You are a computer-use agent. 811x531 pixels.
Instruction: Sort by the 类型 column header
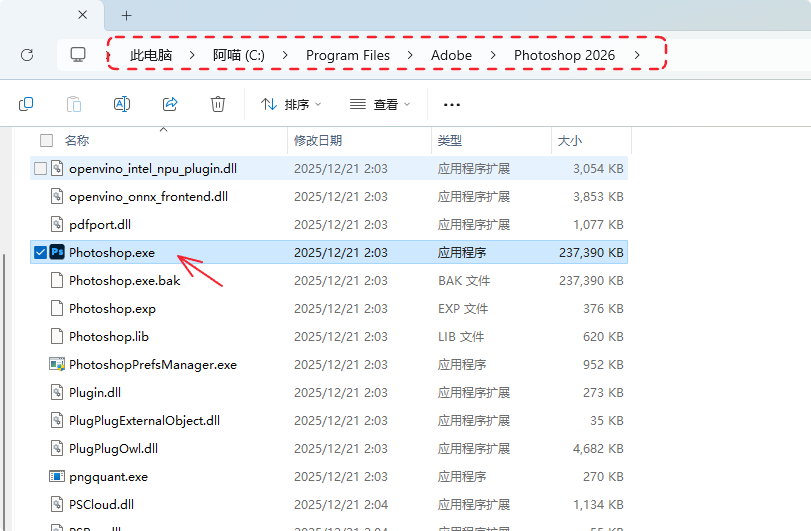point(491,141)
